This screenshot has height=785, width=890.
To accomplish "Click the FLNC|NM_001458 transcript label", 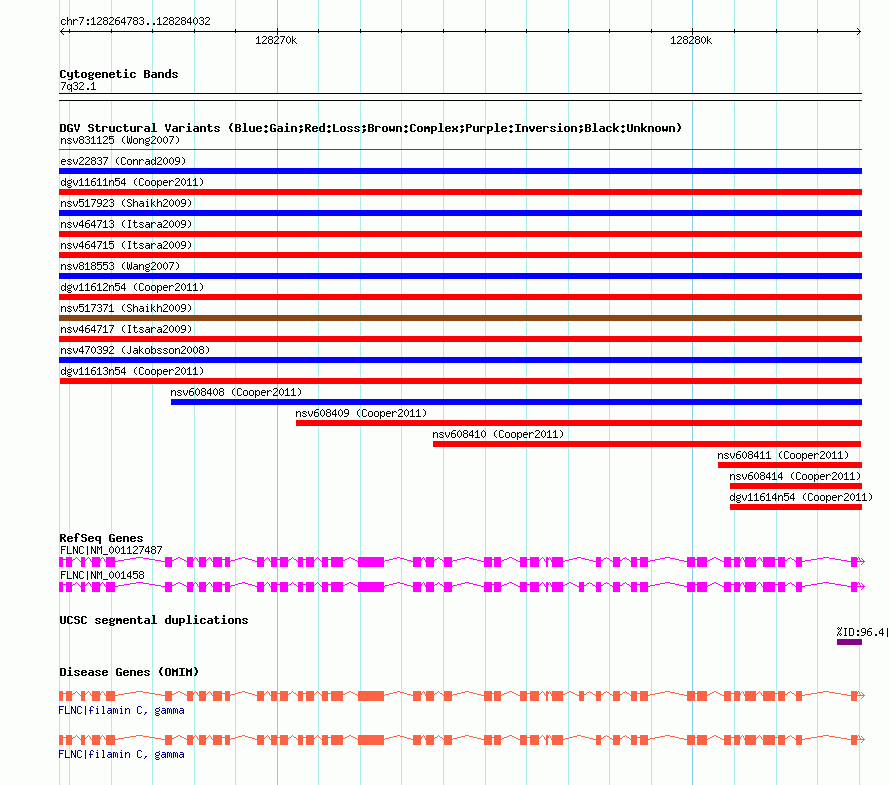I will tap(102, 575).
